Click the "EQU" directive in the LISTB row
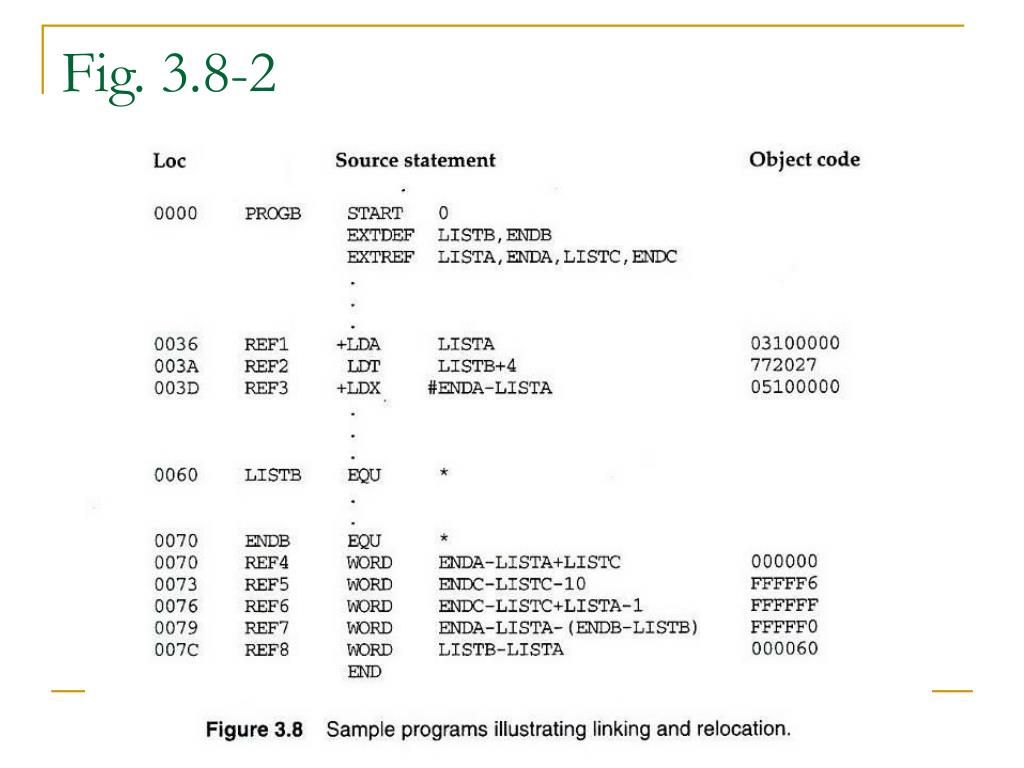This screenshot has width=1024, height=768. 364,475
